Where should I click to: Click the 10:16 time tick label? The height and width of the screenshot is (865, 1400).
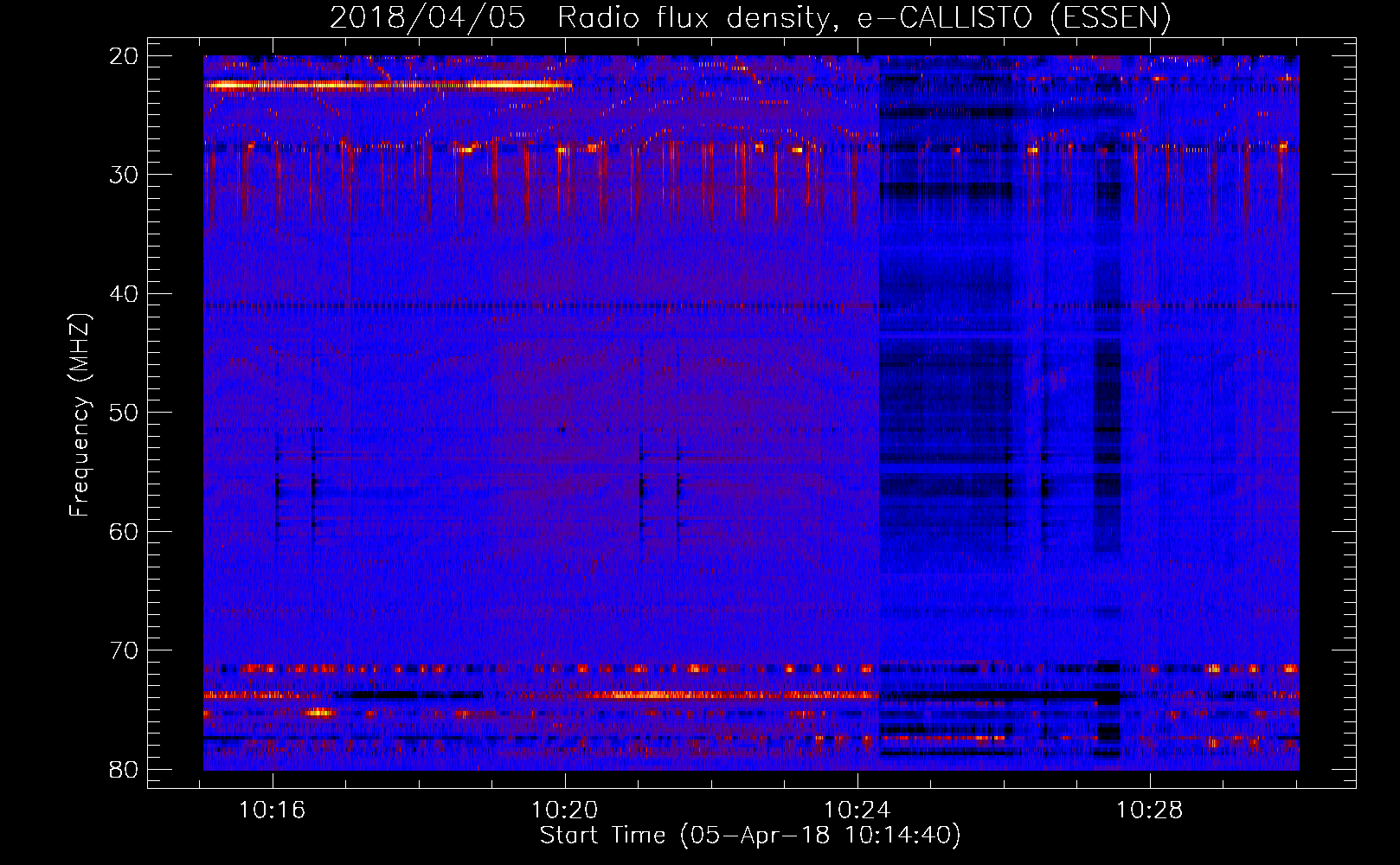272,810
